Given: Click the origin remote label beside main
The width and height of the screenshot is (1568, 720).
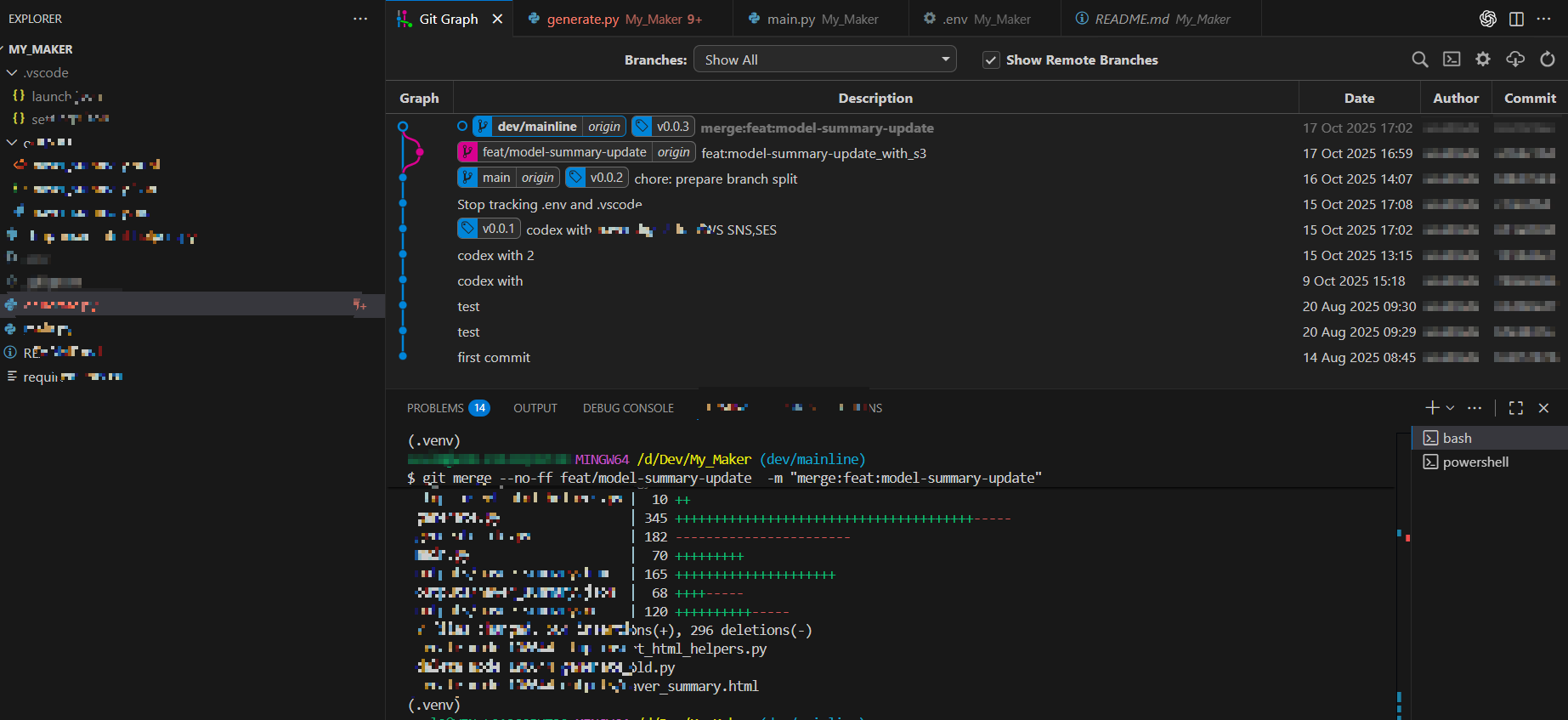Looking at the screenshot, I should 537,178.
